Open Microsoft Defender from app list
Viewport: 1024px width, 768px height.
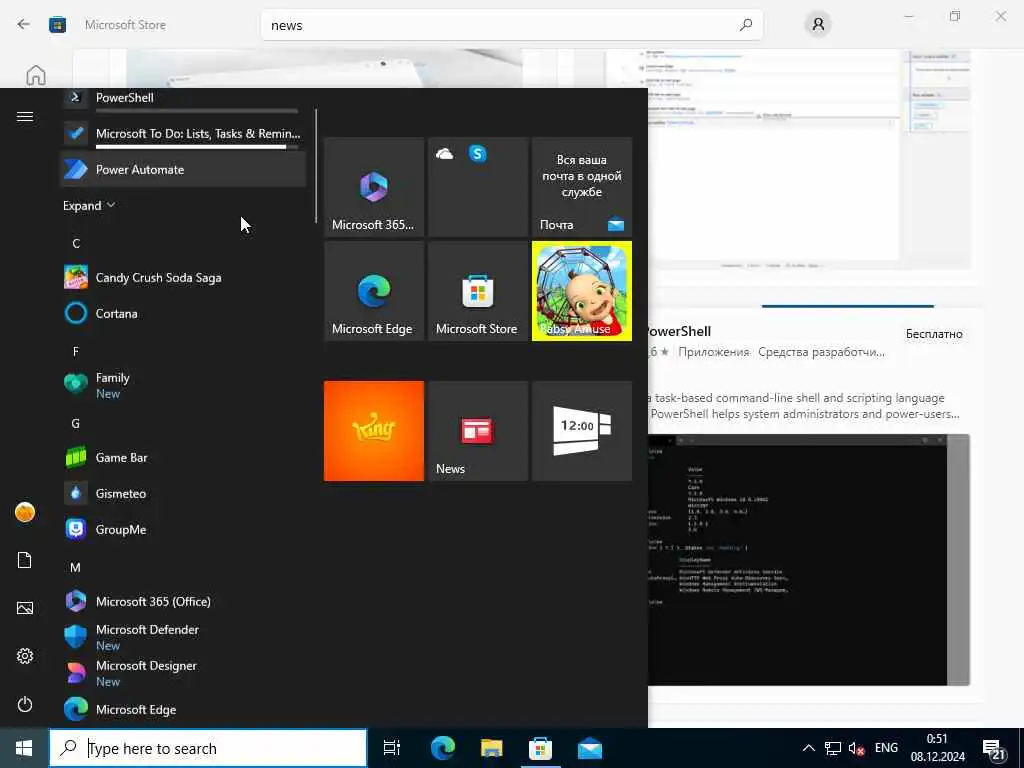[x=183, y=637]
